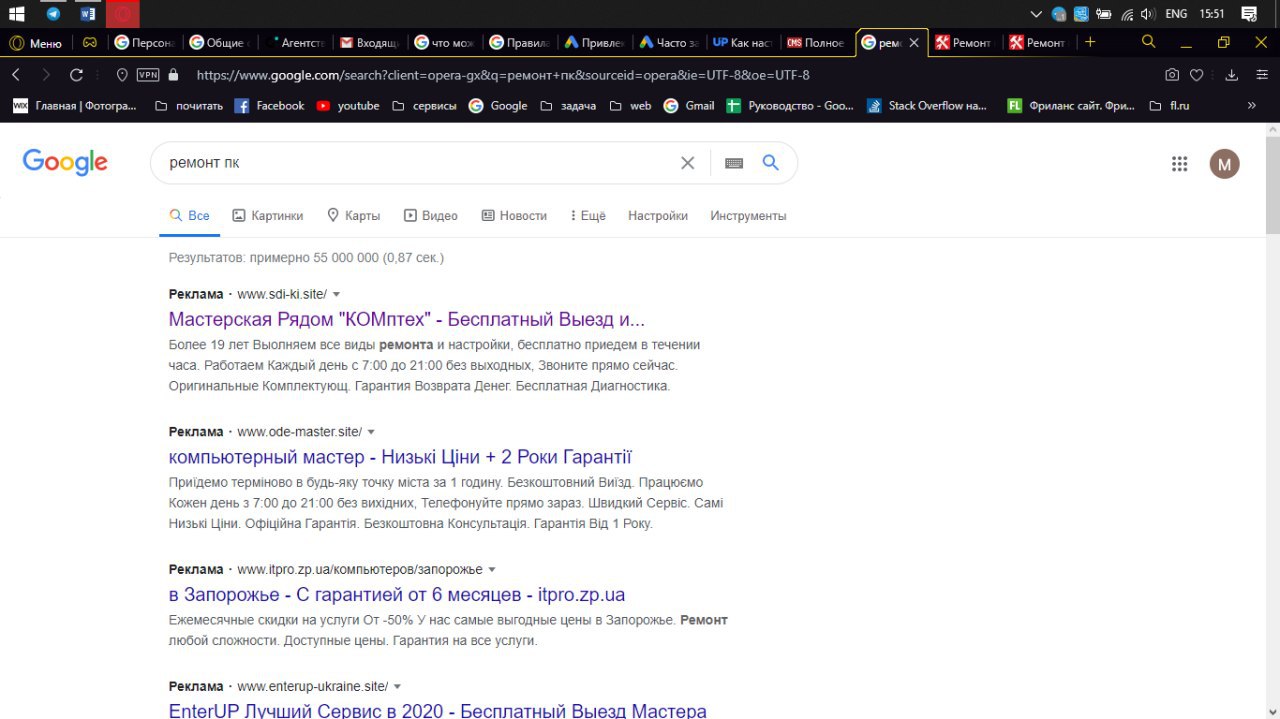
Task: Open the Главная Фотогра Wix bookmark
Action: pos(75,105)
